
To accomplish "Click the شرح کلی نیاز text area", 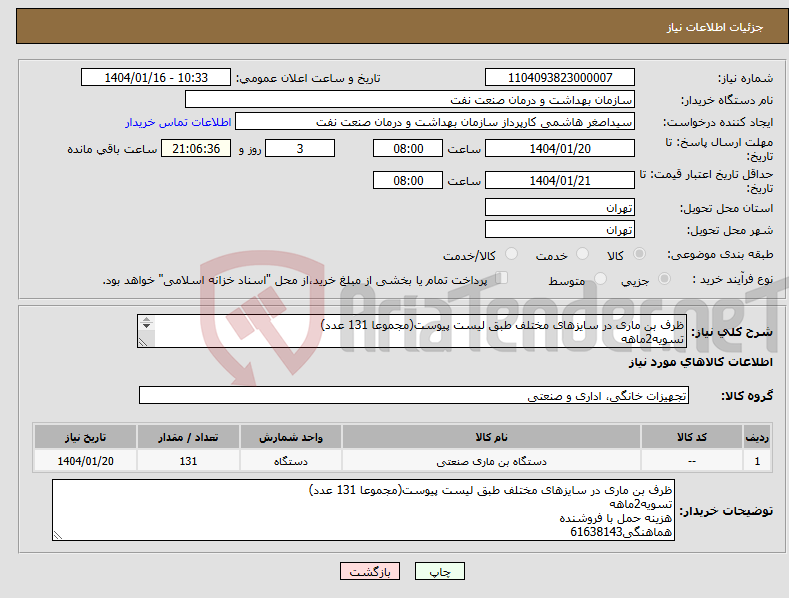I will (412, 331).
